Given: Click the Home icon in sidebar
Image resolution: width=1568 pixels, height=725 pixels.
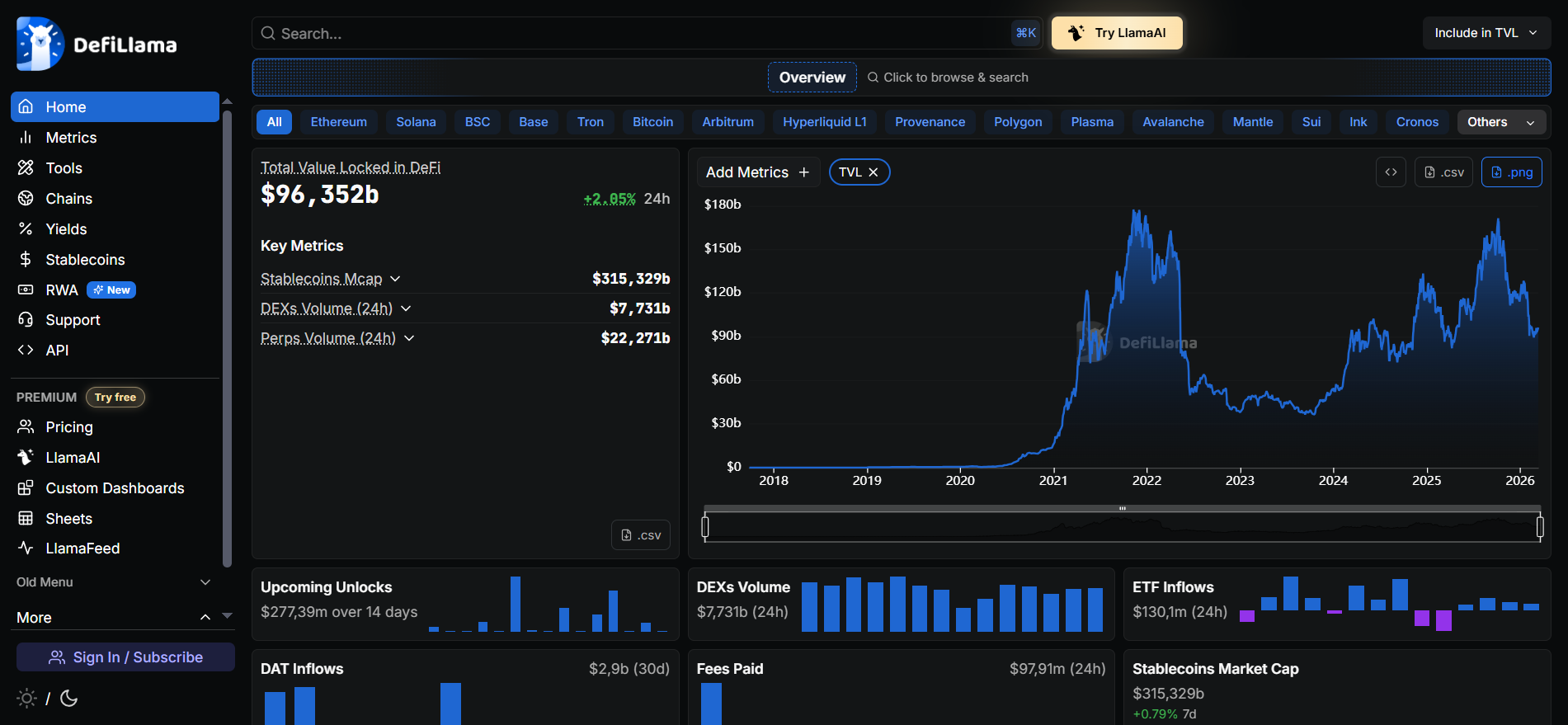Looking at the screenshot, I should pyautogui.click(x=26, y=106).
